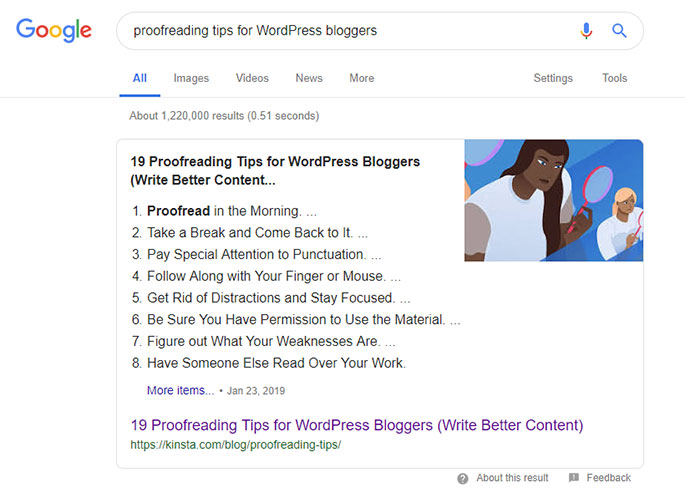The width and height of the screenshot is (685, 498).
Task: Click the feedback flag icon
Action: click(574, 477)
